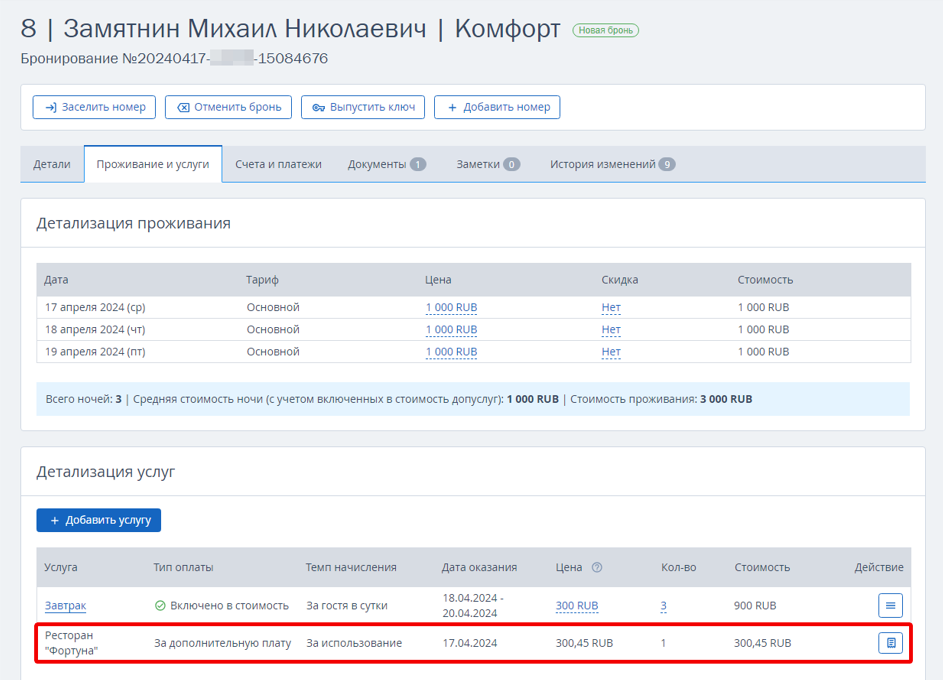Click the За гостя в сутки cell
The image size is (943, 680).
[347, 605]
